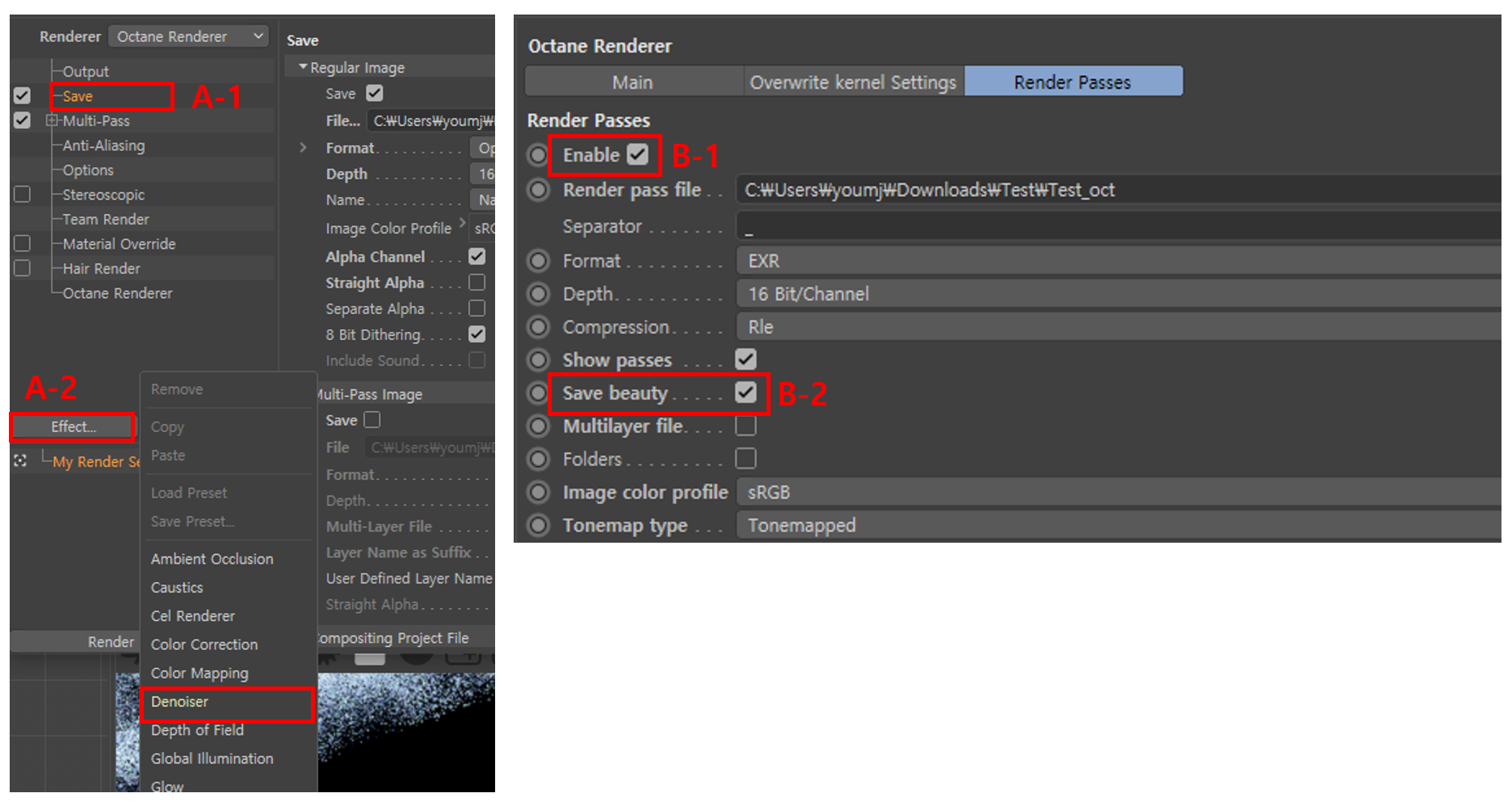Click the circle icon beside Enable
Image resolution: width=1512 pixels, height=810 pixels.
pos(538,154)
